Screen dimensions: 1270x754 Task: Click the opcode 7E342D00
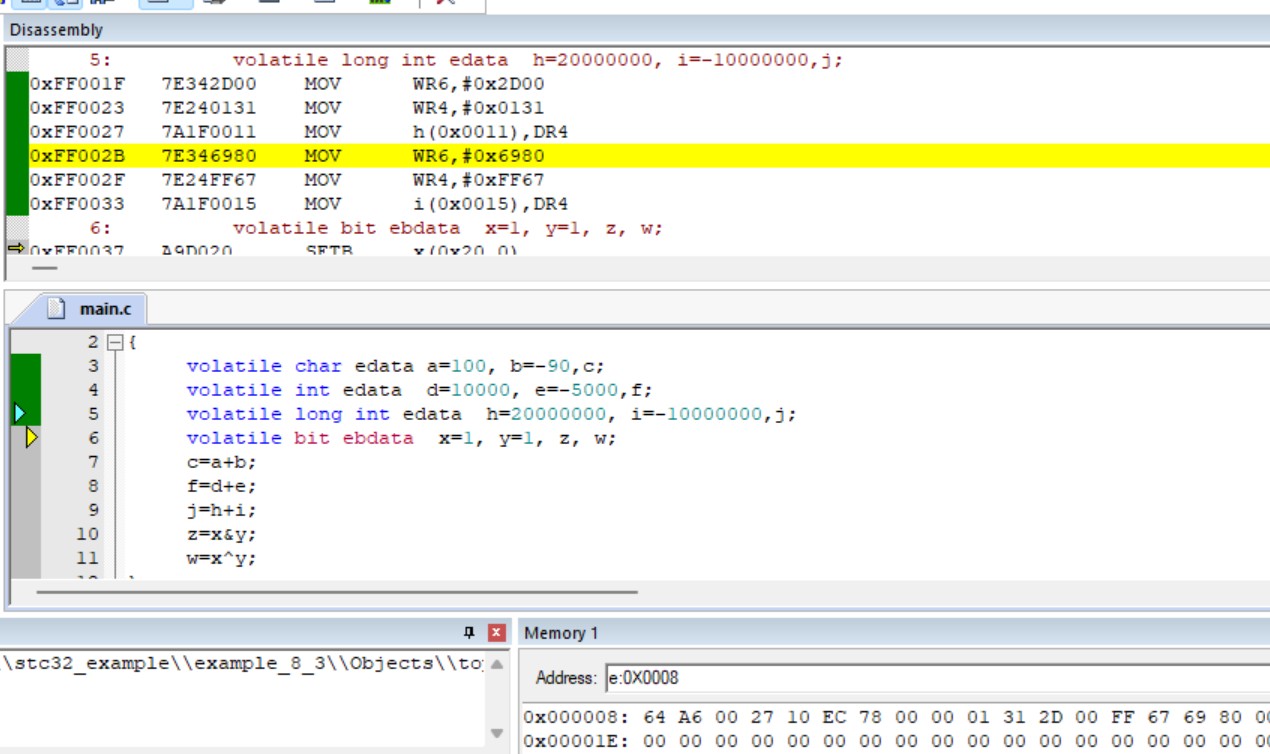tap(209, 84)
